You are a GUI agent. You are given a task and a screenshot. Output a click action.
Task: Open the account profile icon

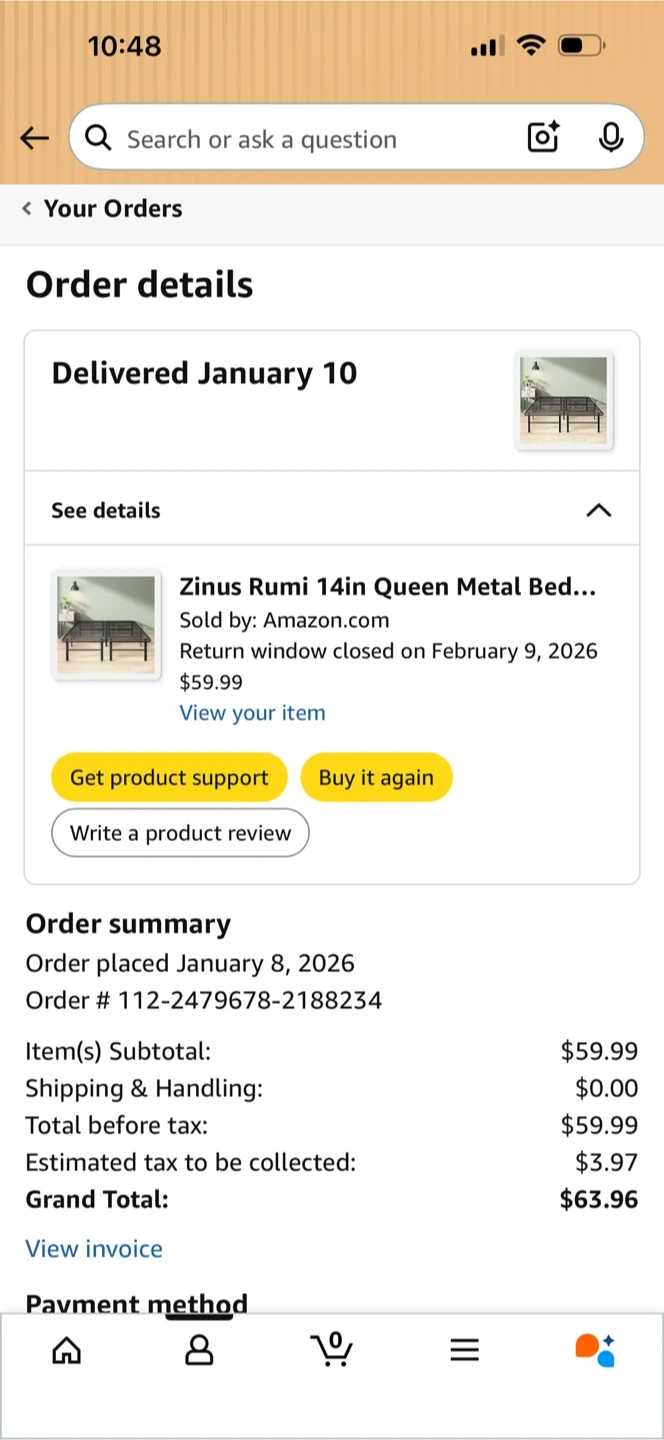[200, 1351]
